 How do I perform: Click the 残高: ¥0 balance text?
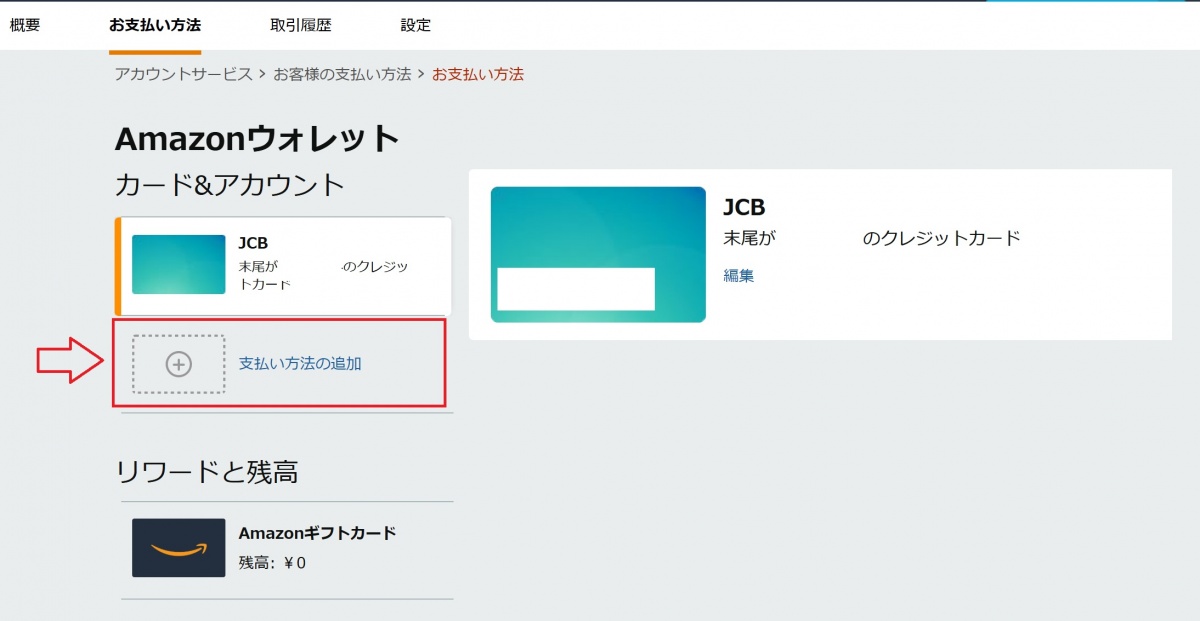point(272,563)
